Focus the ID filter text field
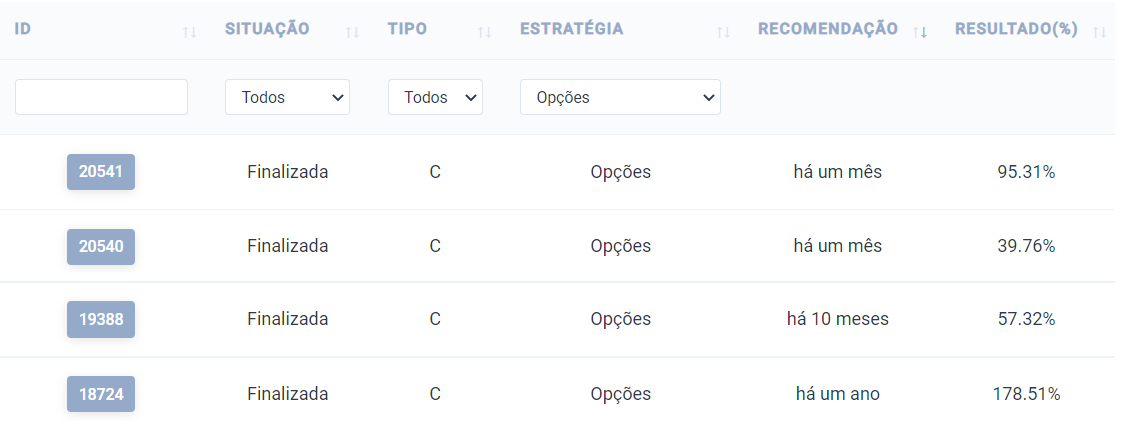Image resolution: width=1135 pixels, height=425 pixels. pyautogui.click(x=101, y=97)
